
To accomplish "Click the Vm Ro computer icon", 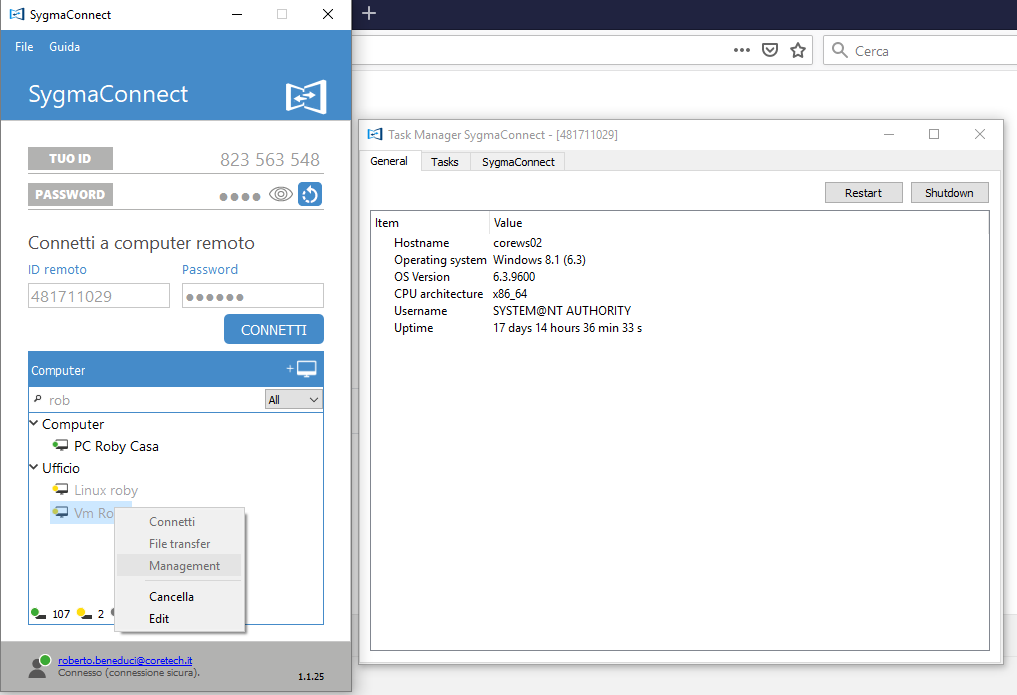I will pos(60,512).
